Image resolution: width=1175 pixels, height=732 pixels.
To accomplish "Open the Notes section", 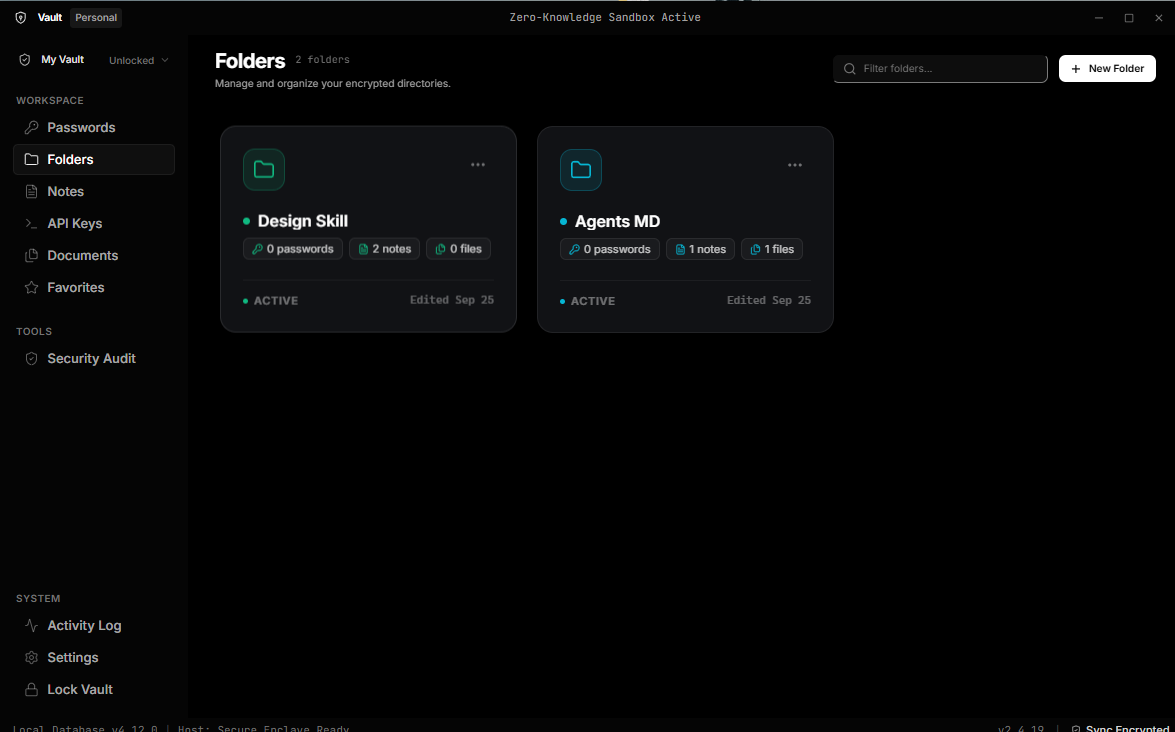I will point(94,192).
